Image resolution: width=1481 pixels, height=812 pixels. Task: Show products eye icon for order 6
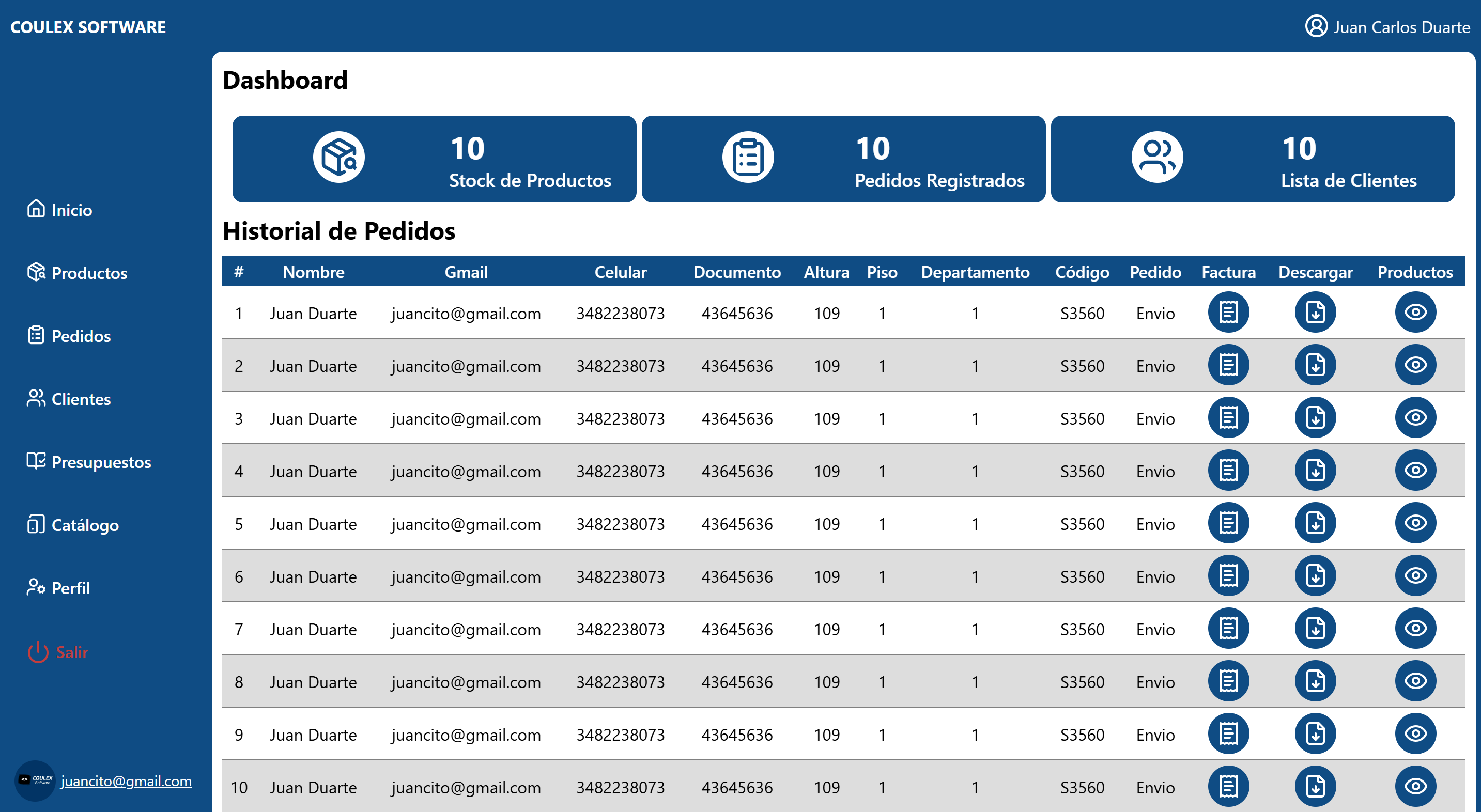1415,576
